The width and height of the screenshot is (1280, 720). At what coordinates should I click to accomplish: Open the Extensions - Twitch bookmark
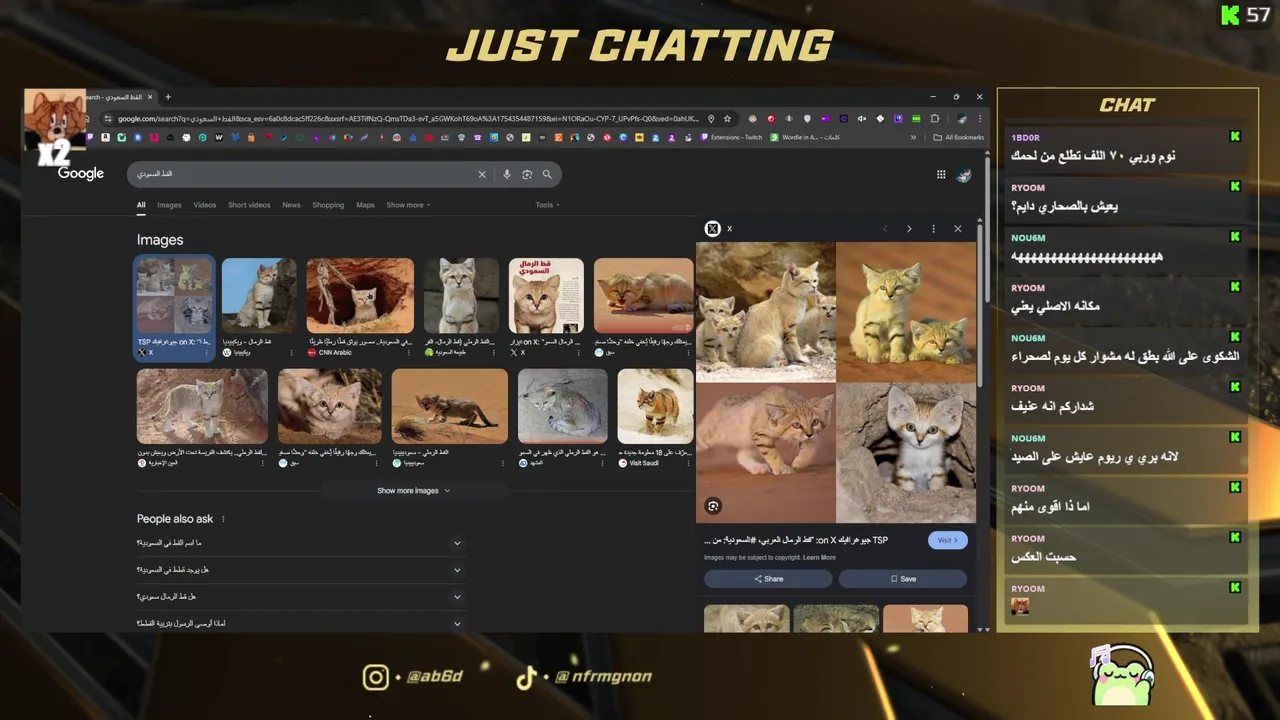pyautogui.click(x=731, y=137)
